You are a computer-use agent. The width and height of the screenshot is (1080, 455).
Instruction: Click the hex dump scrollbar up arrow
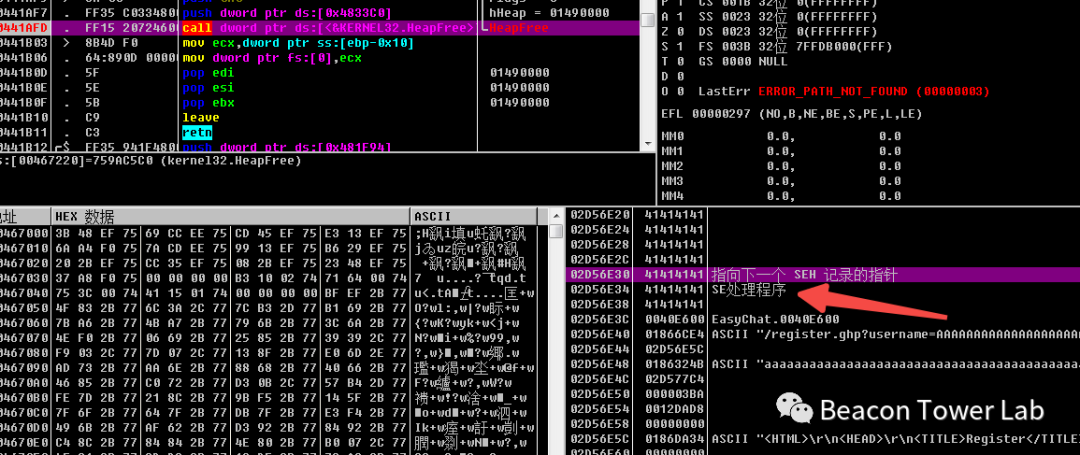pyautogui.click(x=556, y=215)
